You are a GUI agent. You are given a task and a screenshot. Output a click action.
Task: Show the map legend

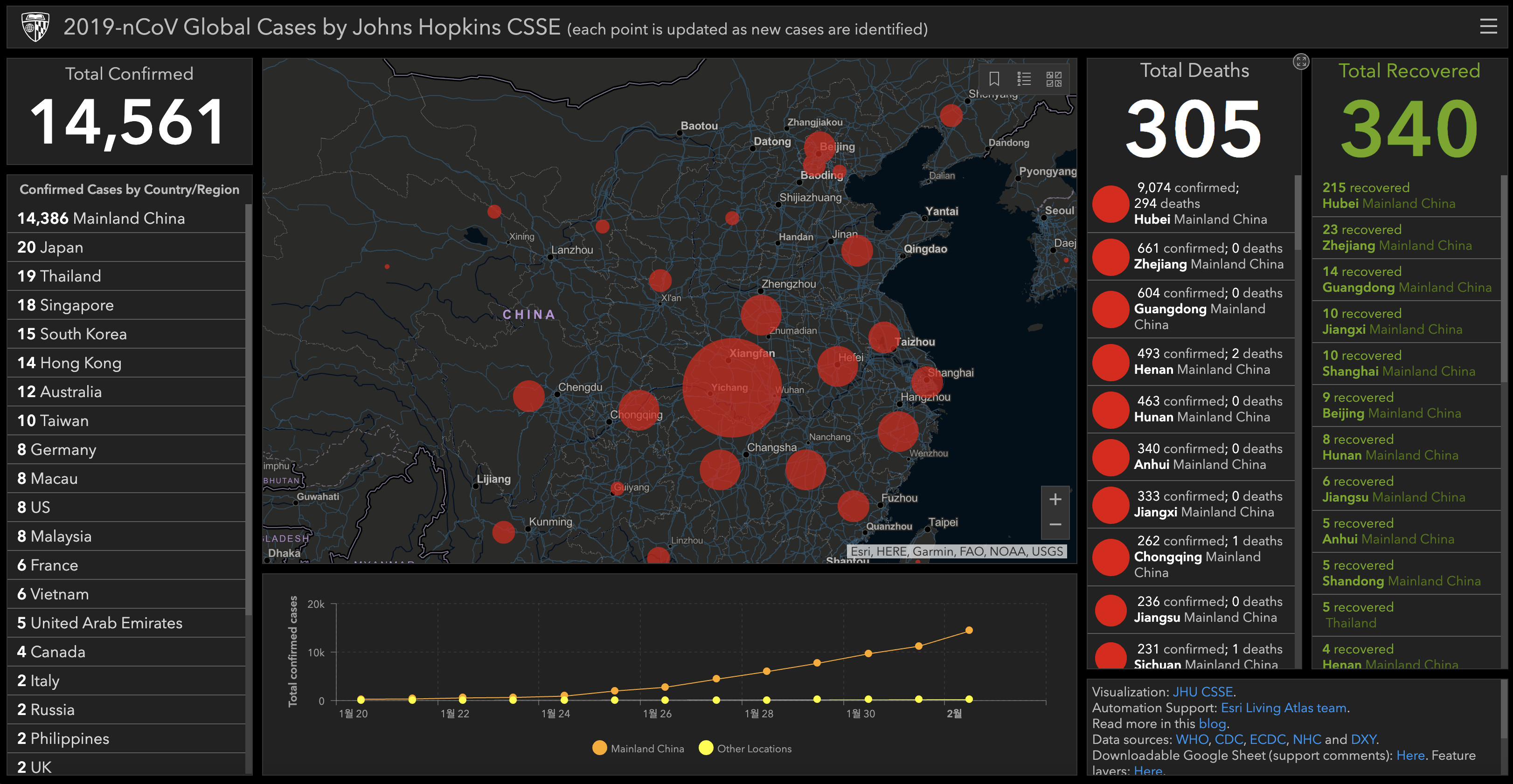(1024, 79)
